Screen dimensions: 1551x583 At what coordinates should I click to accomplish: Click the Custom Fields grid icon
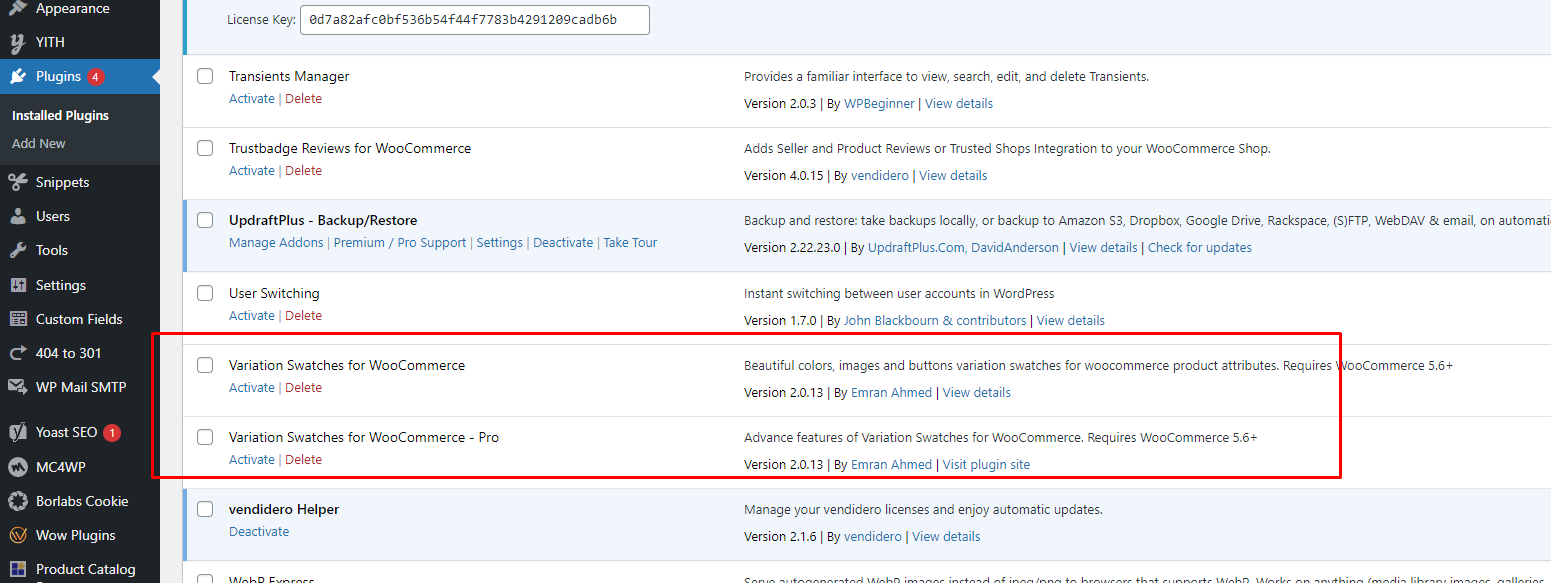click(x=18, y=319)
